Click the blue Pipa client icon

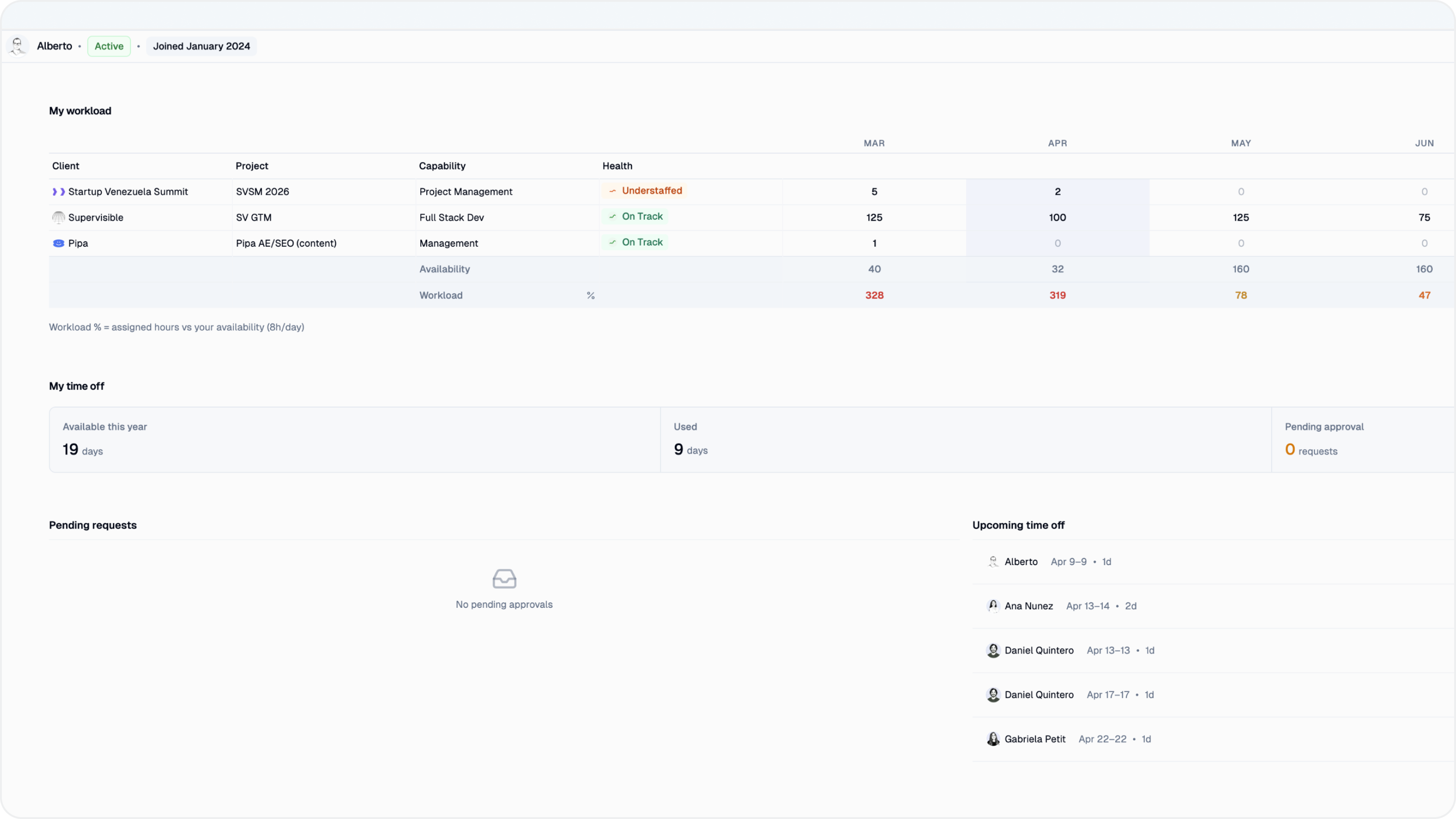coord(58,243)
